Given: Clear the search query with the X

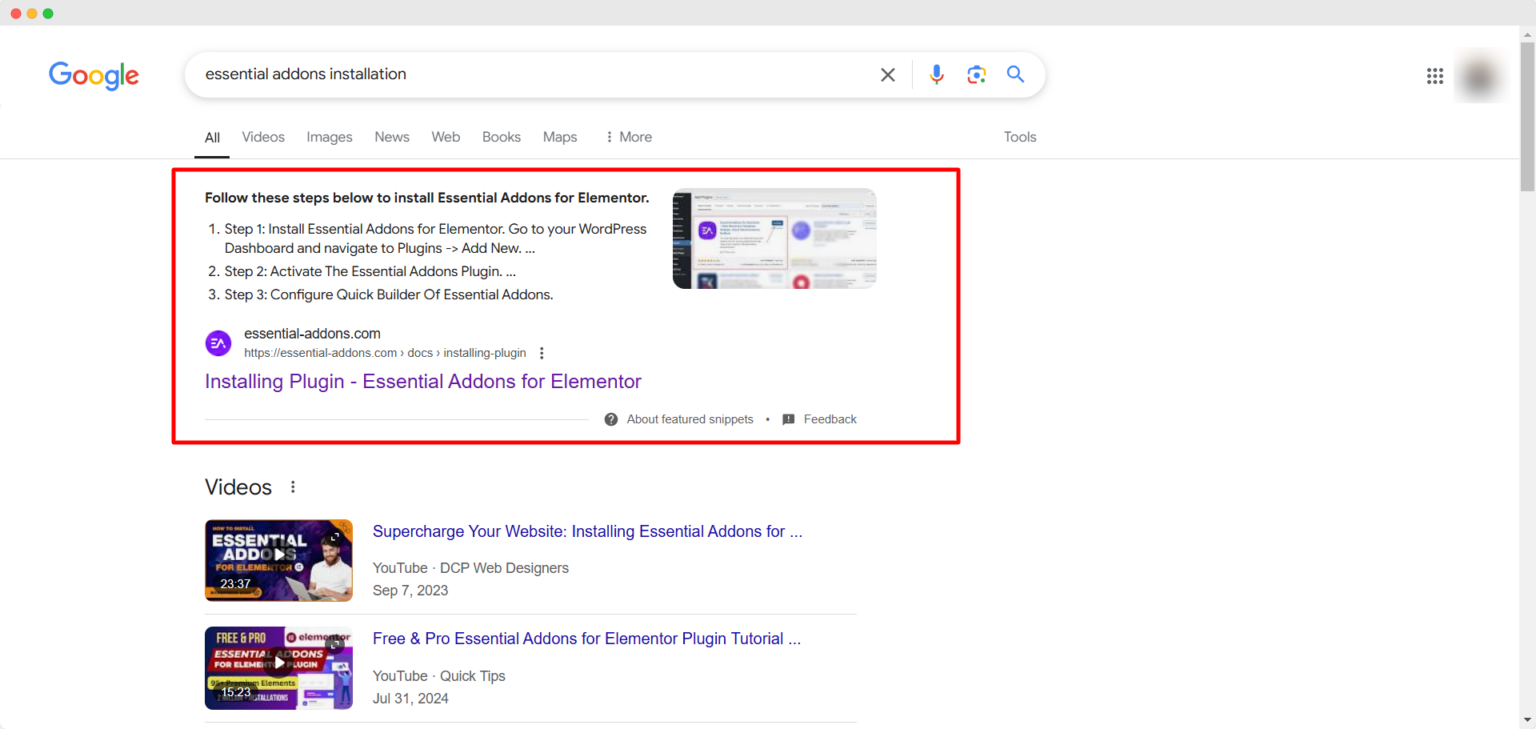Looking at the screenshot, I should 887,74.
